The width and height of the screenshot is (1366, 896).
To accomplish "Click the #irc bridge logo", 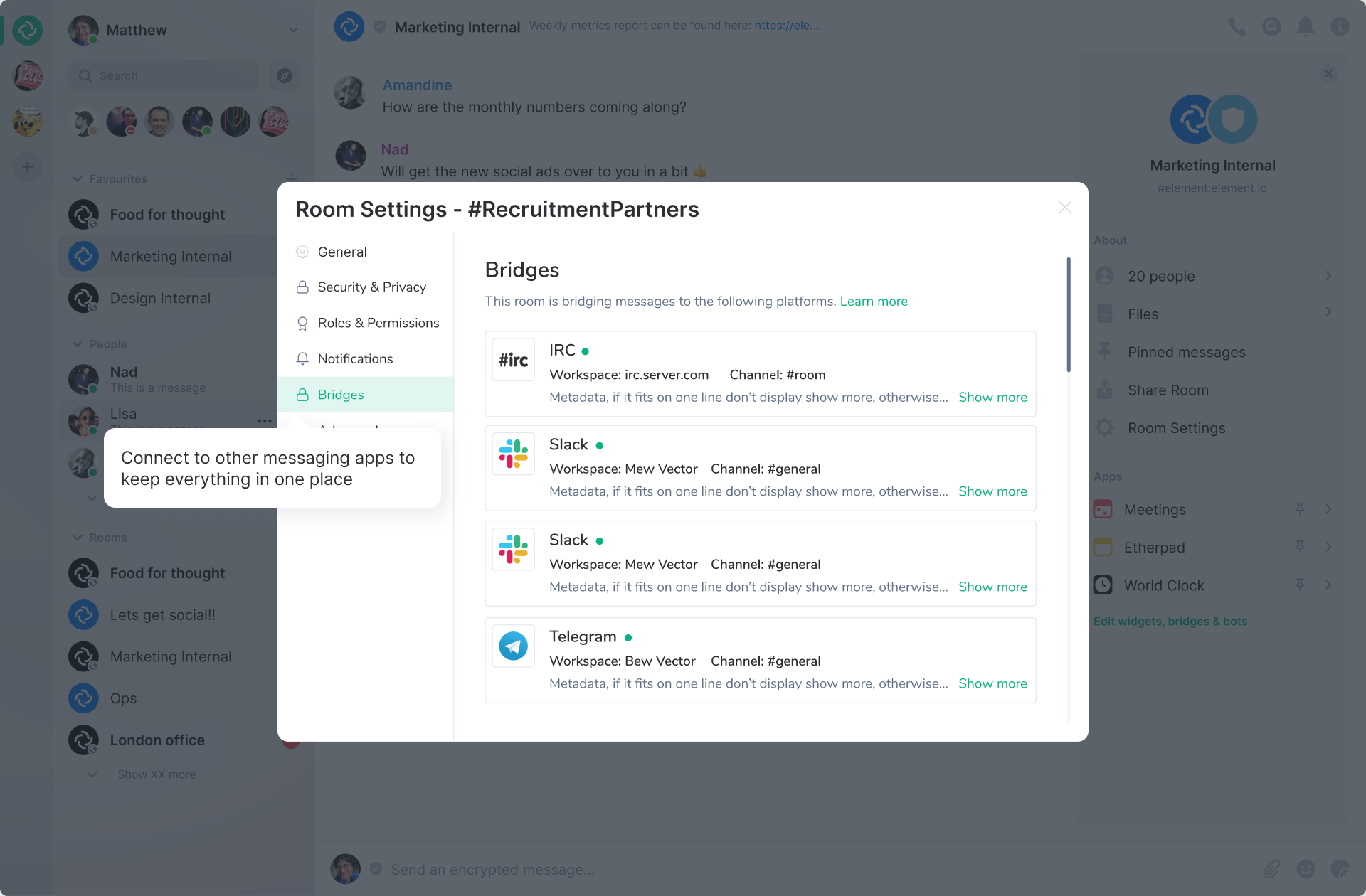I will coord(513,361).
